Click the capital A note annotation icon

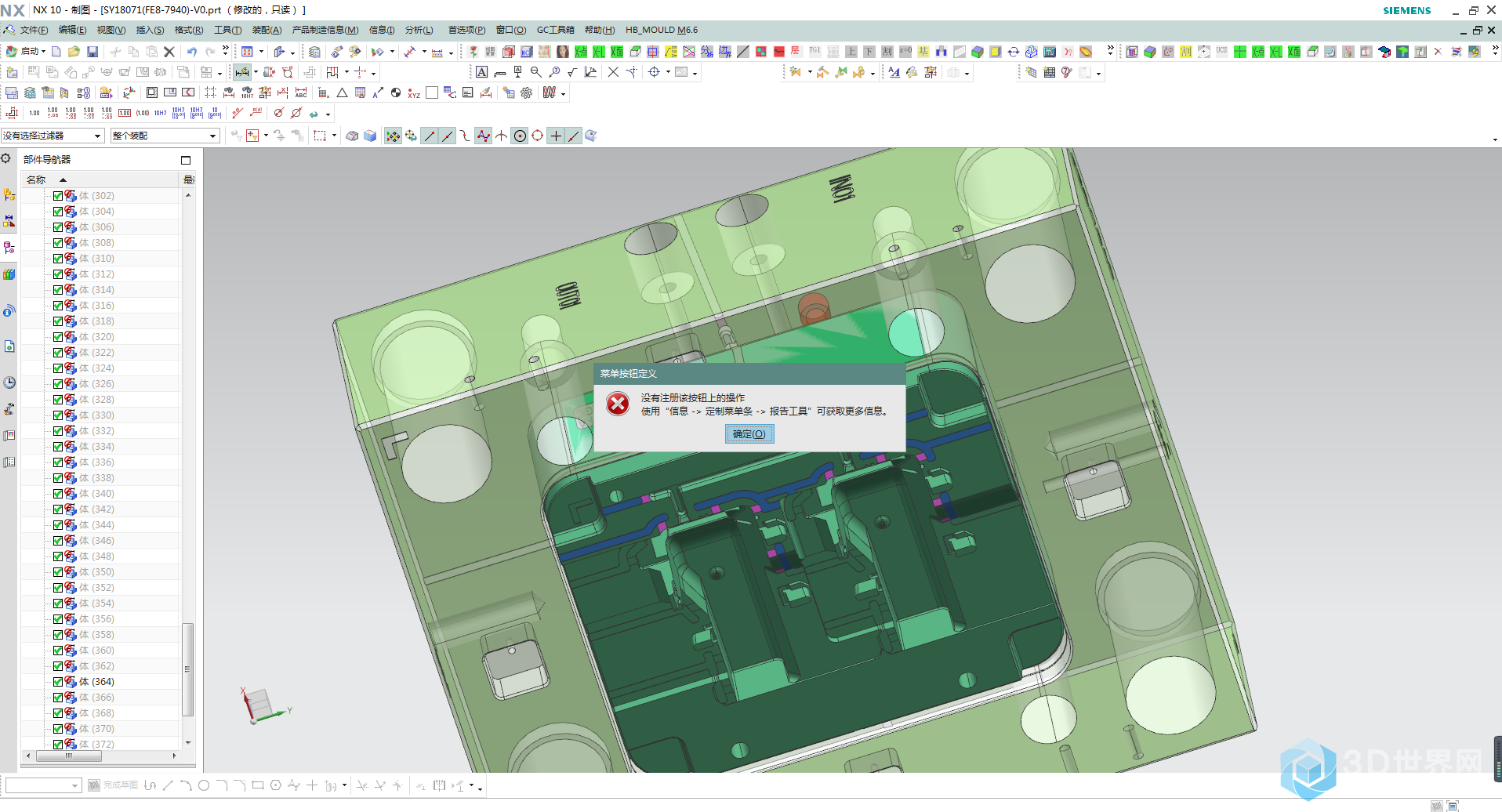[x=481, y=72]
